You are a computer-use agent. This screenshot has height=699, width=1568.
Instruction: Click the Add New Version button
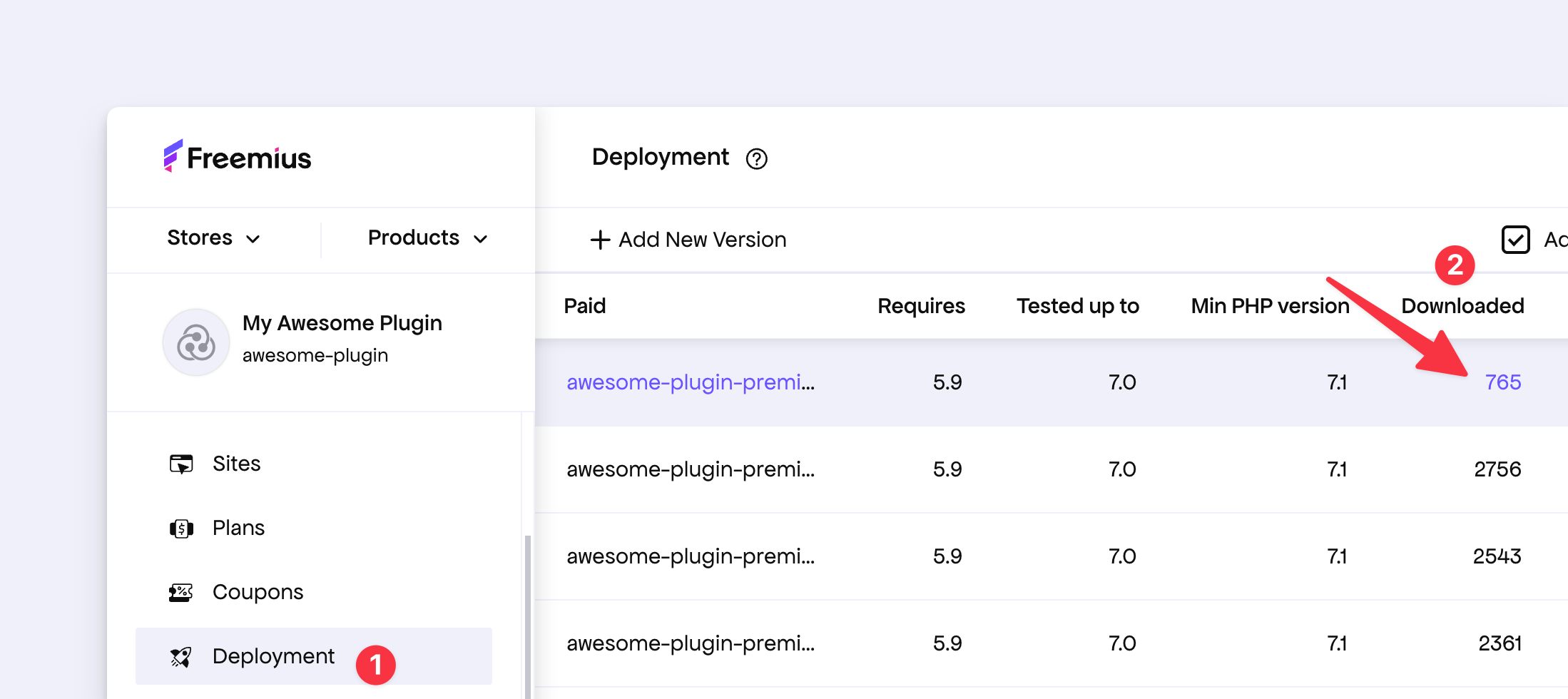point(688,240)
